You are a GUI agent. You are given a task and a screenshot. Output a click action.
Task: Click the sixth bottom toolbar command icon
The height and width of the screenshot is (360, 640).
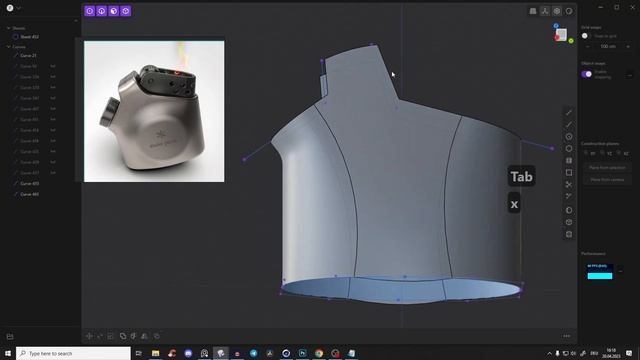144,336
